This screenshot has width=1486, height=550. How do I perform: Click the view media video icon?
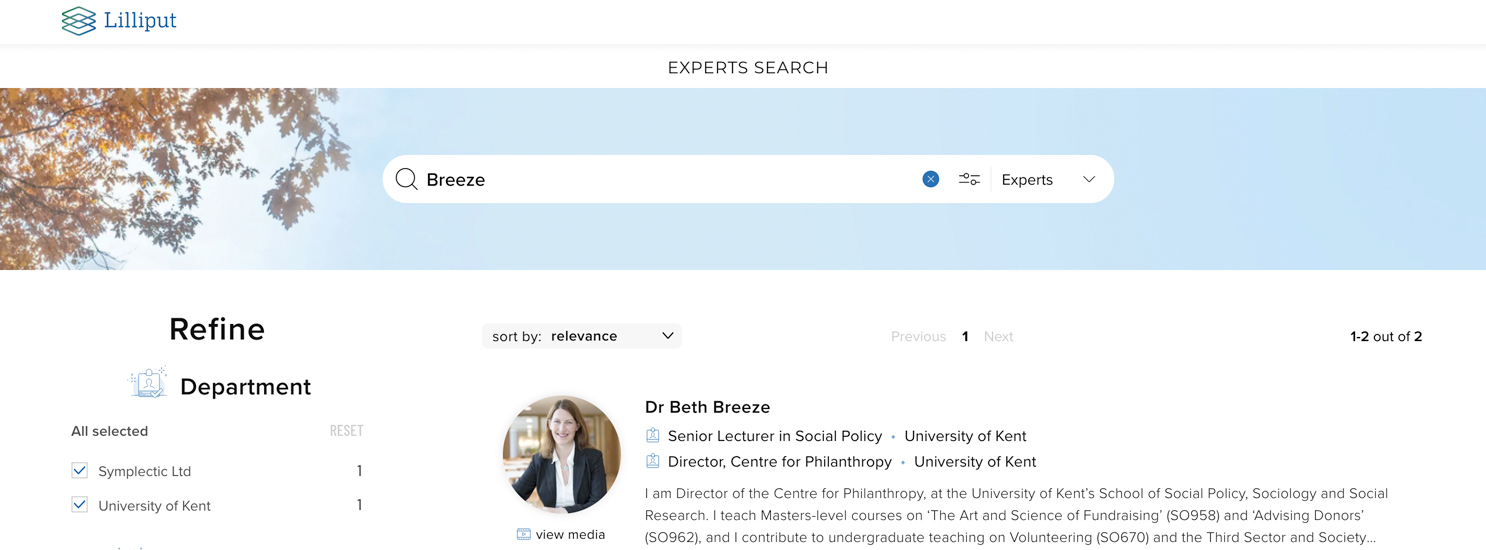pyautogui.click(x=523, y=534)
